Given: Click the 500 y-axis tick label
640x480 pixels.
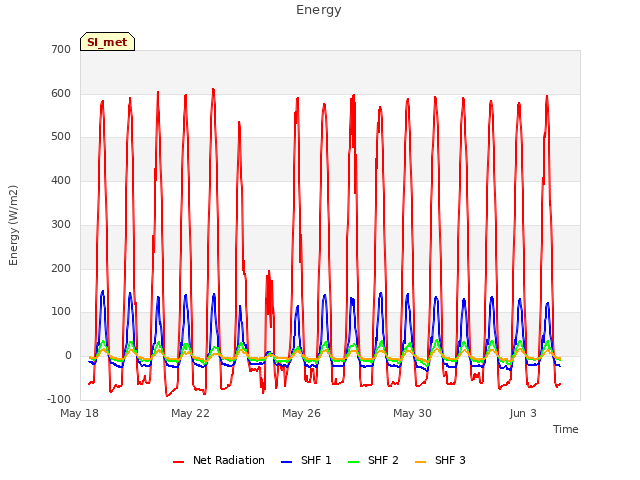Looking at the screenshot, I should pos(61,137).
